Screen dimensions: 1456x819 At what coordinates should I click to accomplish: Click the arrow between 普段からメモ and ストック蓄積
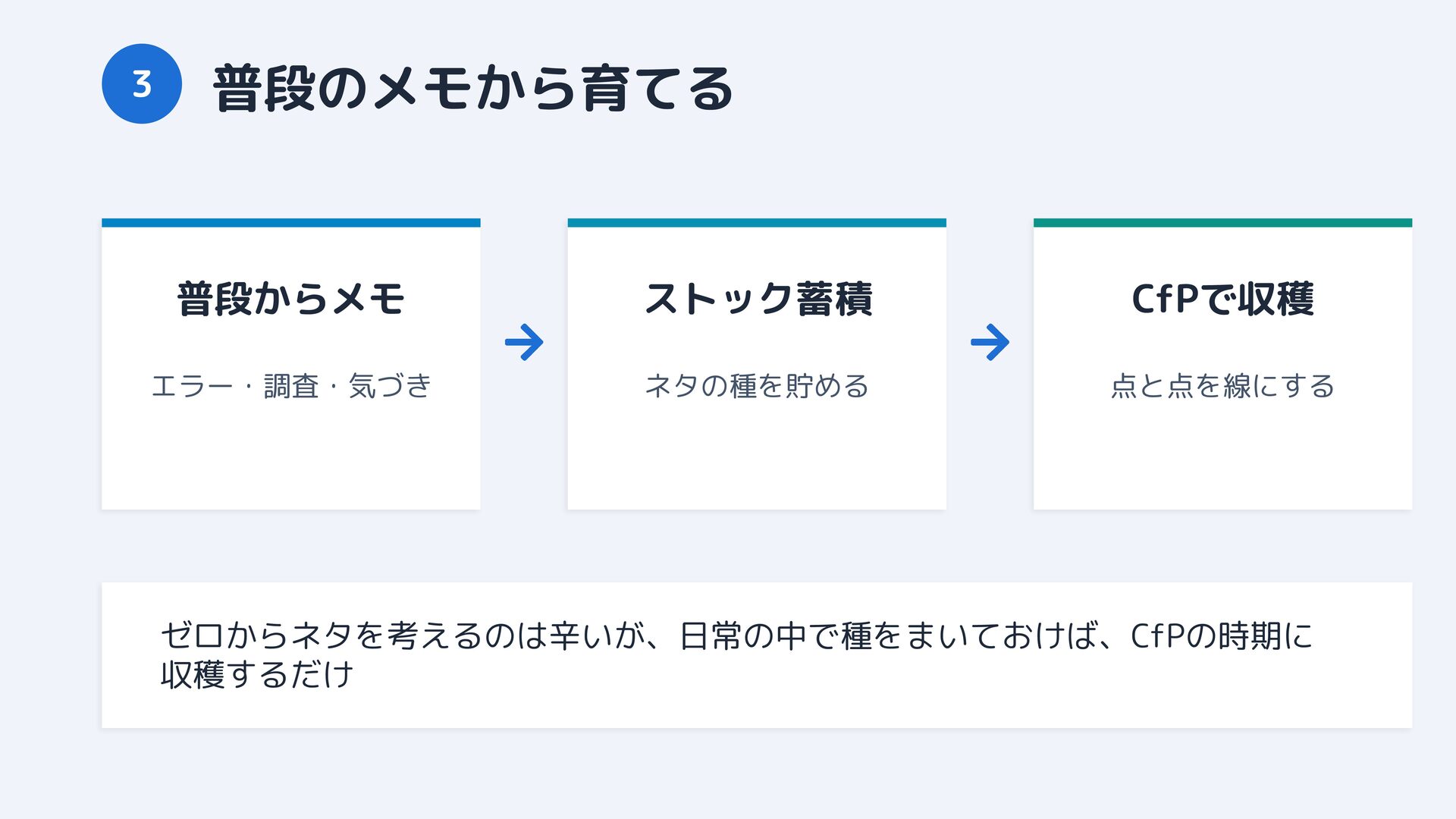pos(524,343)
